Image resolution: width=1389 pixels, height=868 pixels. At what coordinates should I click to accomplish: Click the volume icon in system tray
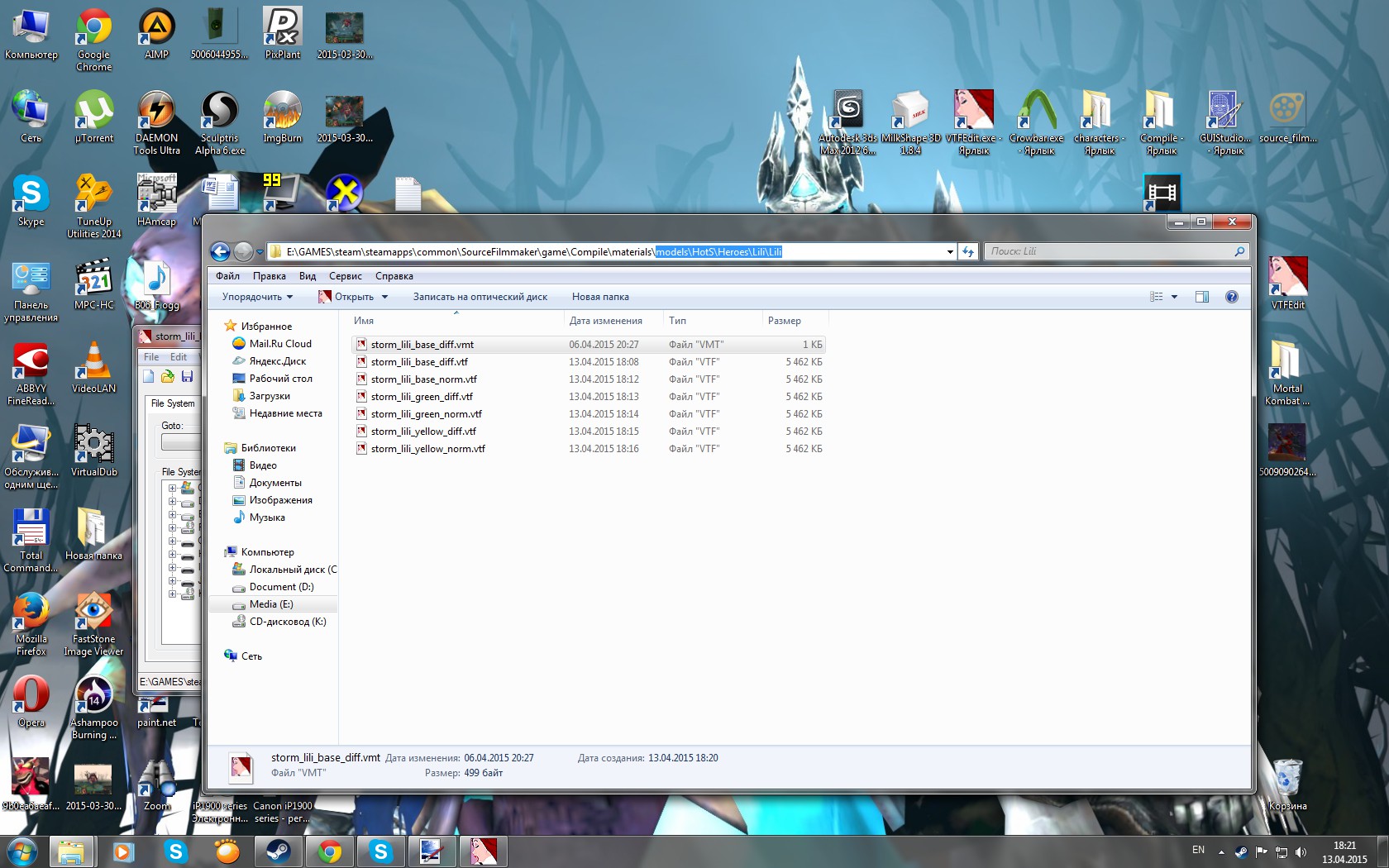pyautogui.click(x=1301, y=851)
